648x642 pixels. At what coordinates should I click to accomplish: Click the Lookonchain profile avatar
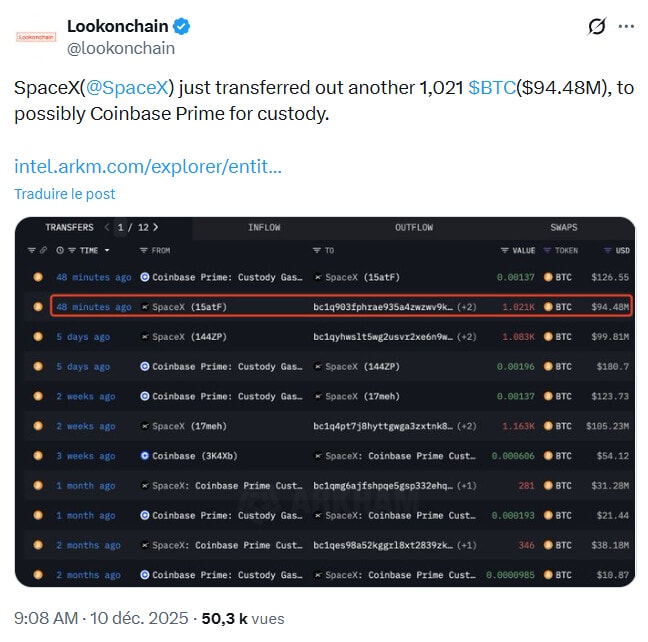click(36, 36)
